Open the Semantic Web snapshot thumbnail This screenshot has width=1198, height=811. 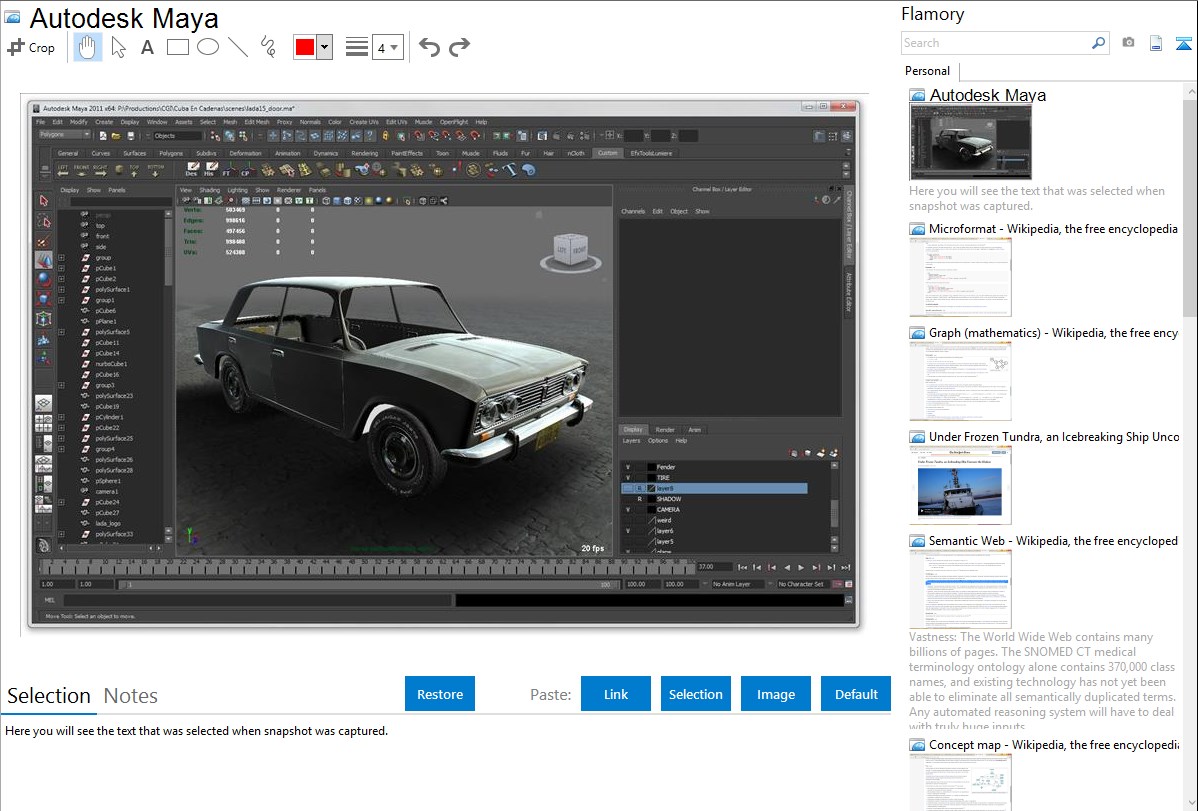point(960,589)
